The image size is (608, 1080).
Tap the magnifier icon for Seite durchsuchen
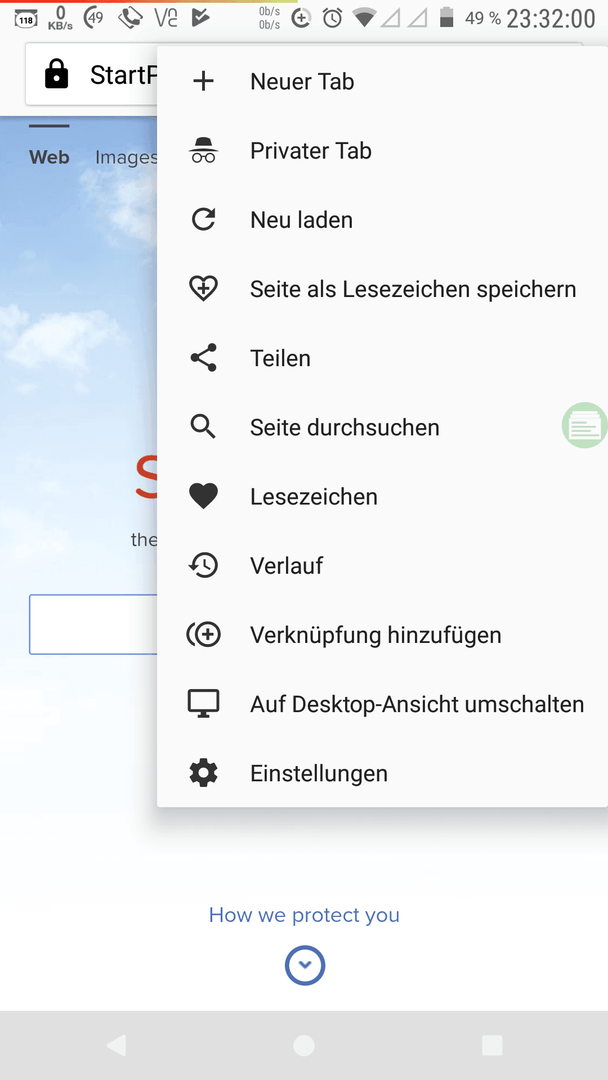pos(203,427)
